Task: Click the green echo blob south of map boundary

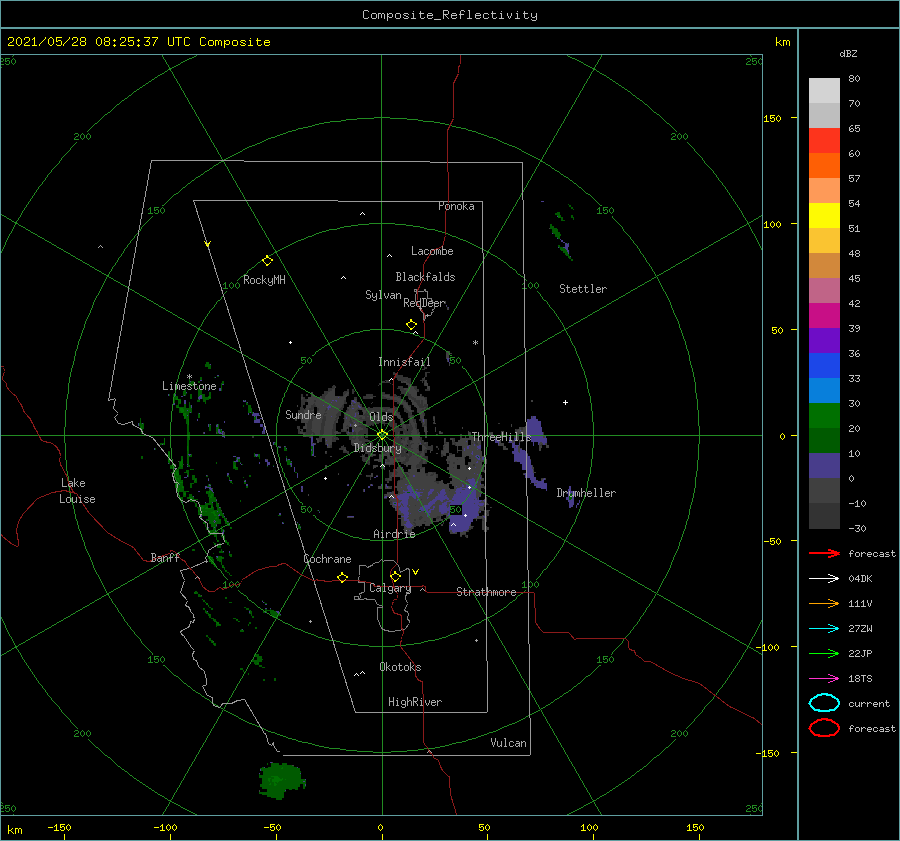Action: pyautogui.click(x=281, y=781)
